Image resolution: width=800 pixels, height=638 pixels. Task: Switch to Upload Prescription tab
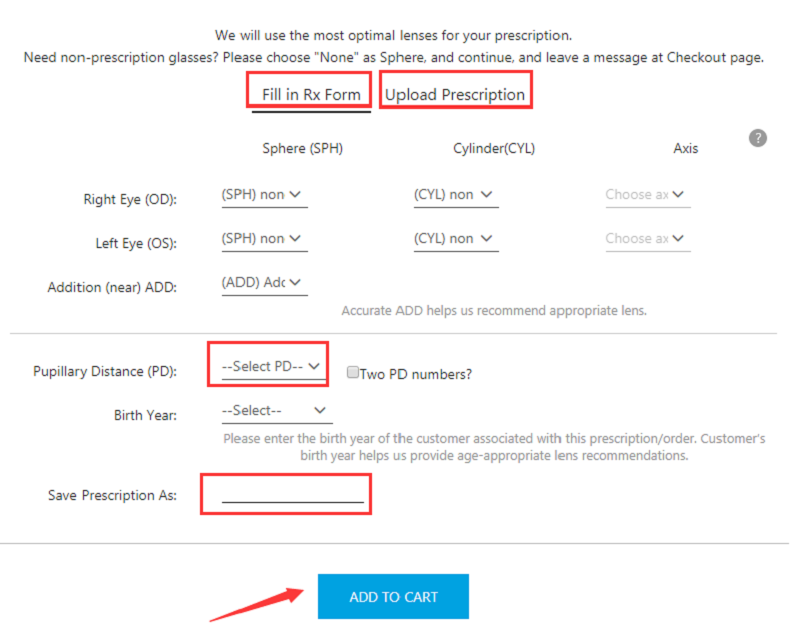(x=455, y=94)
